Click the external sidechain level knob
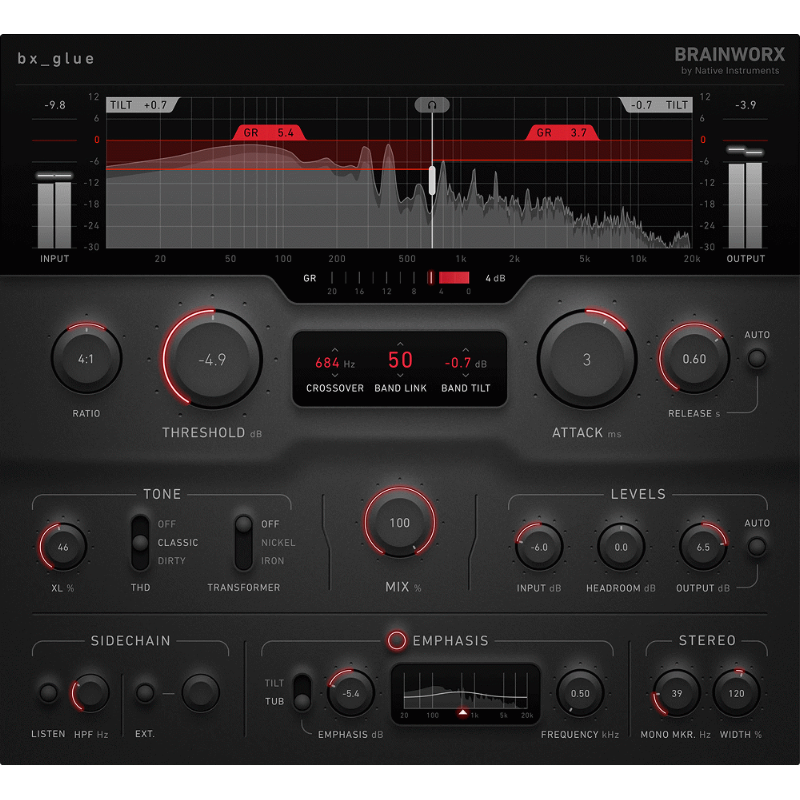This screenshot has width=800, height=800. [201, 693]
